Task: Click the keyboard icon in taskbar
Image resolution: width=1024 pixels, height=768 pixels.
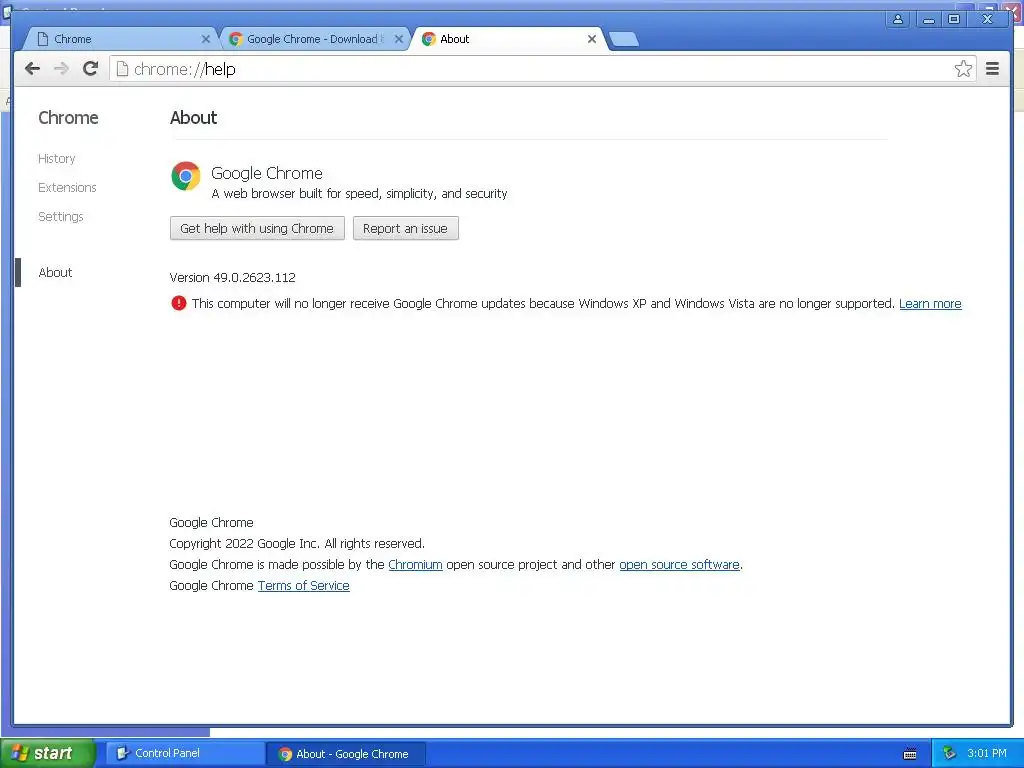Action: click(x=910, y=754)
